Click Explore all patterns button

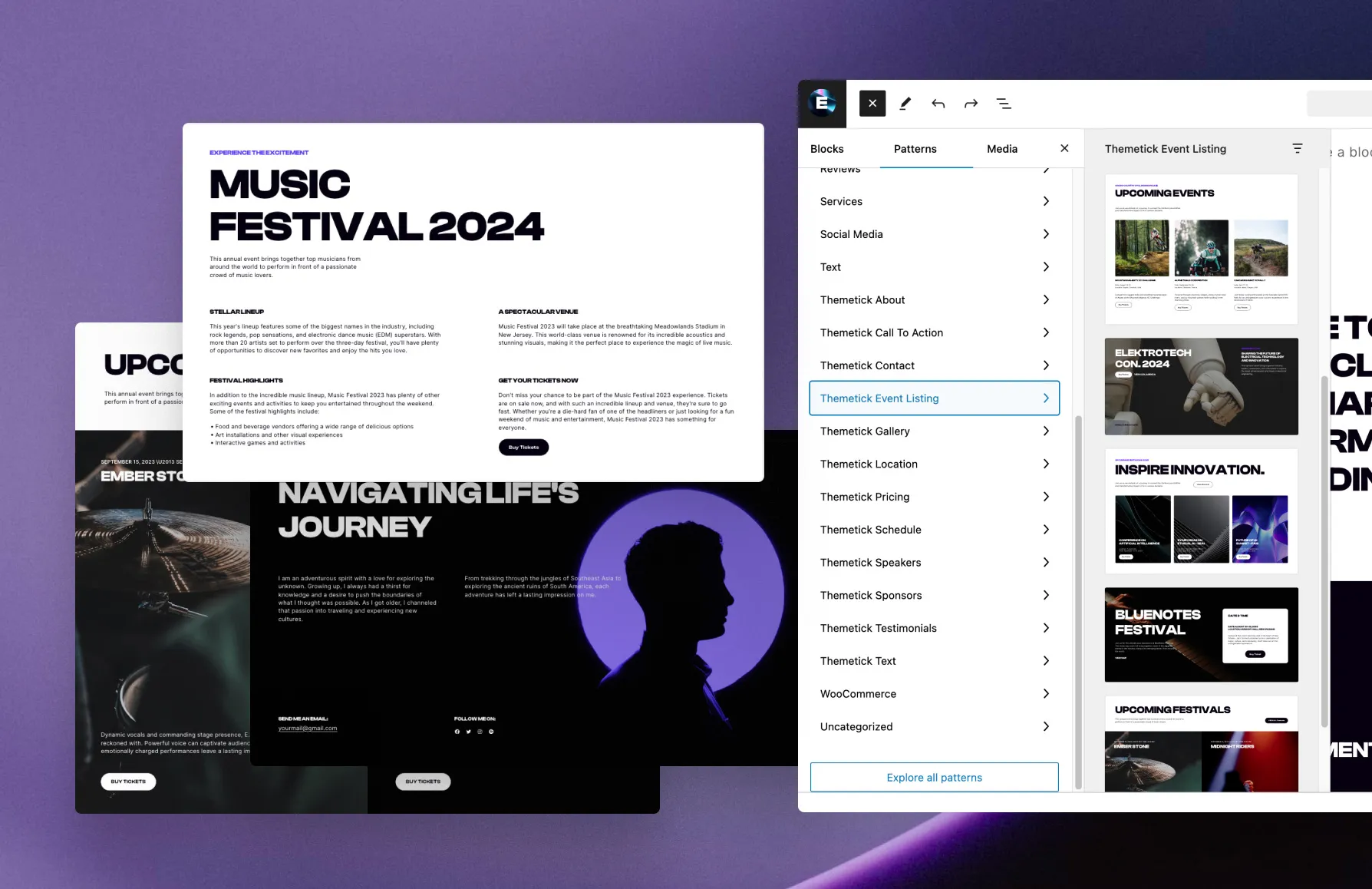[x=934, y=778]
